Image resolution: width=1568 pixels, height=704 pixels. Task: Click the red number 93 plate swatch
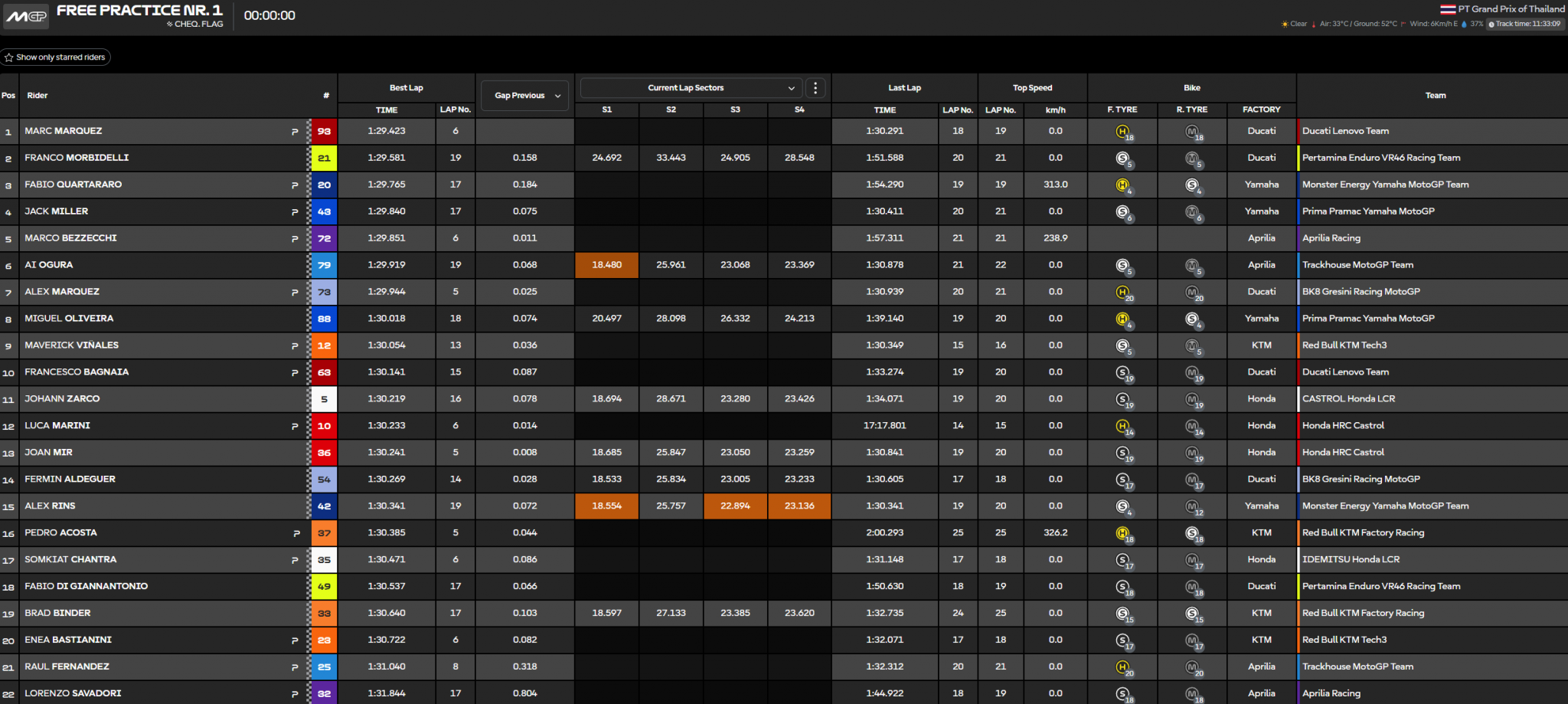coord(324,131)
